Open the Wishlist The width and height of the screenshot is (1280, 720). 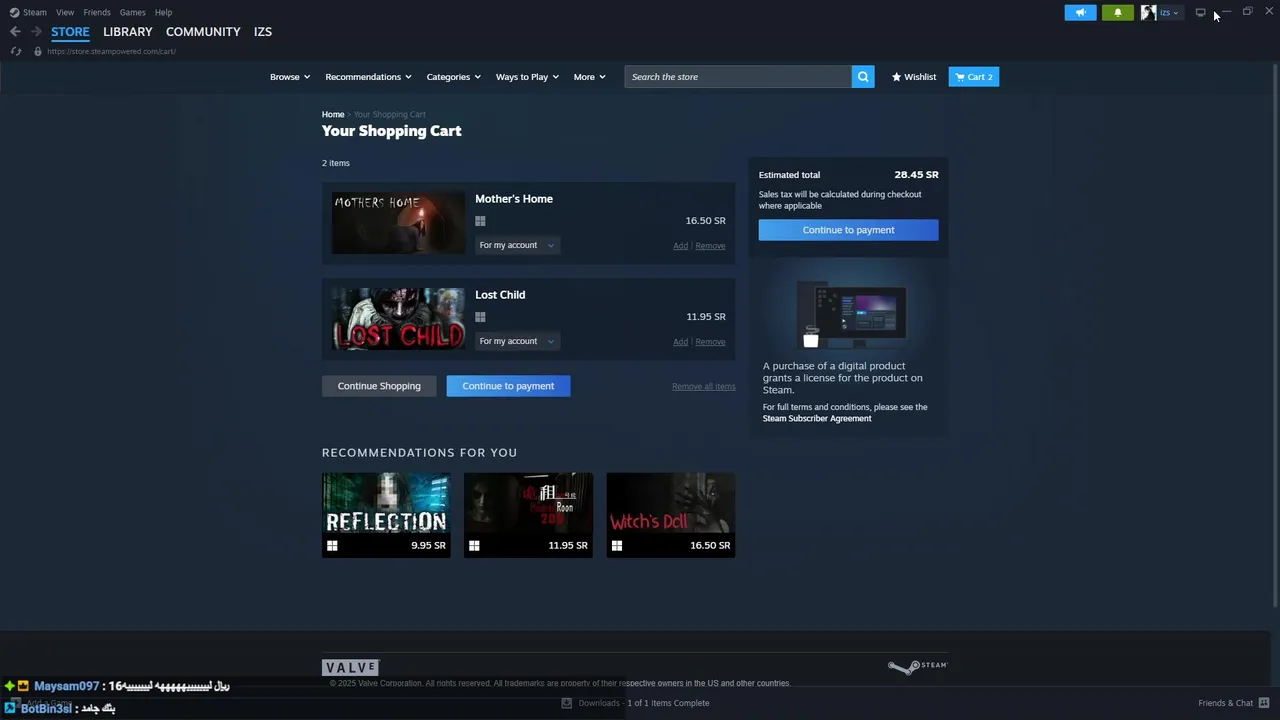[x=914, y=77]
